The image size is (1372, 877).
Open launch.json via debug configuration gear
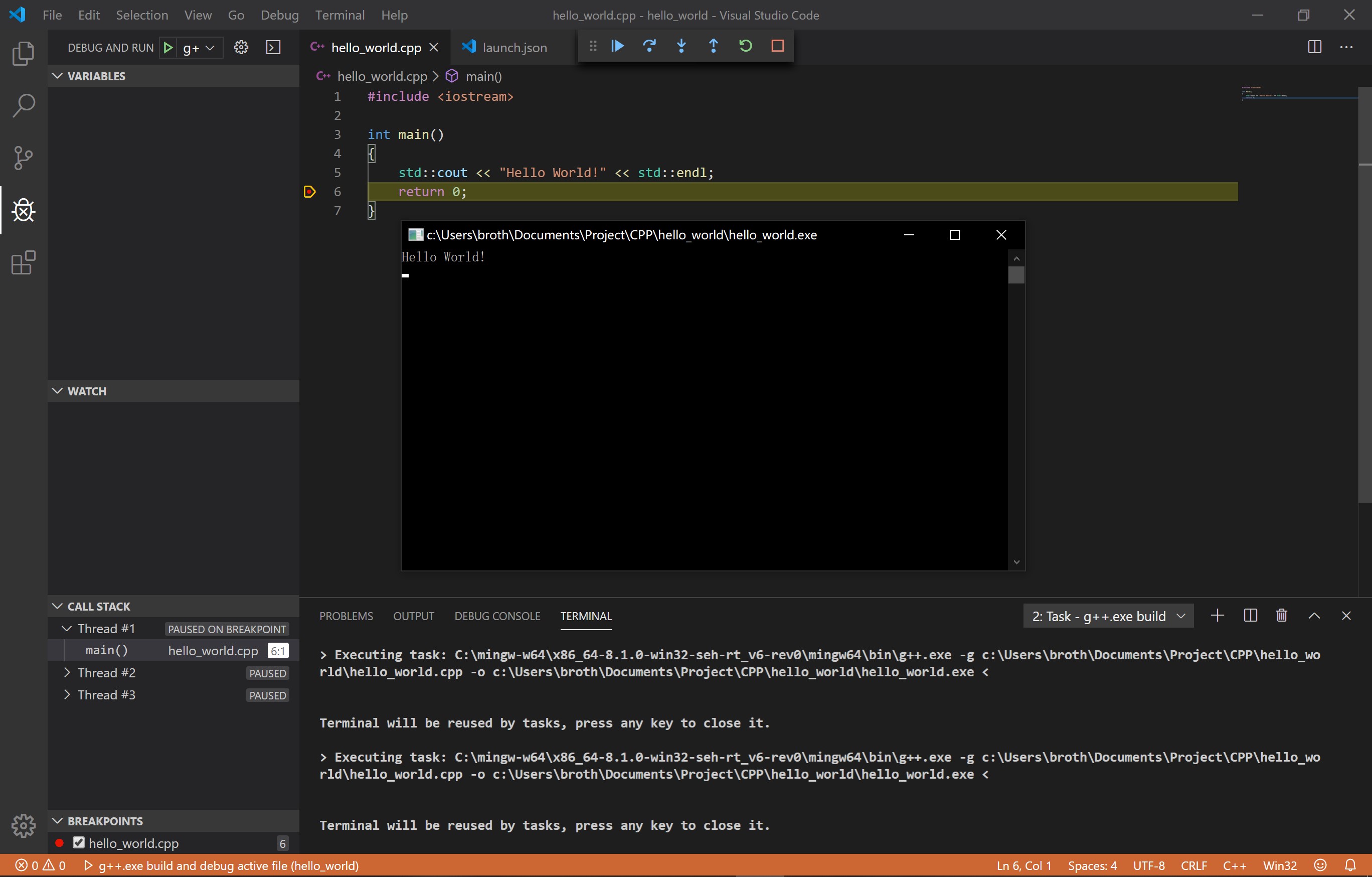coord(241,47)
